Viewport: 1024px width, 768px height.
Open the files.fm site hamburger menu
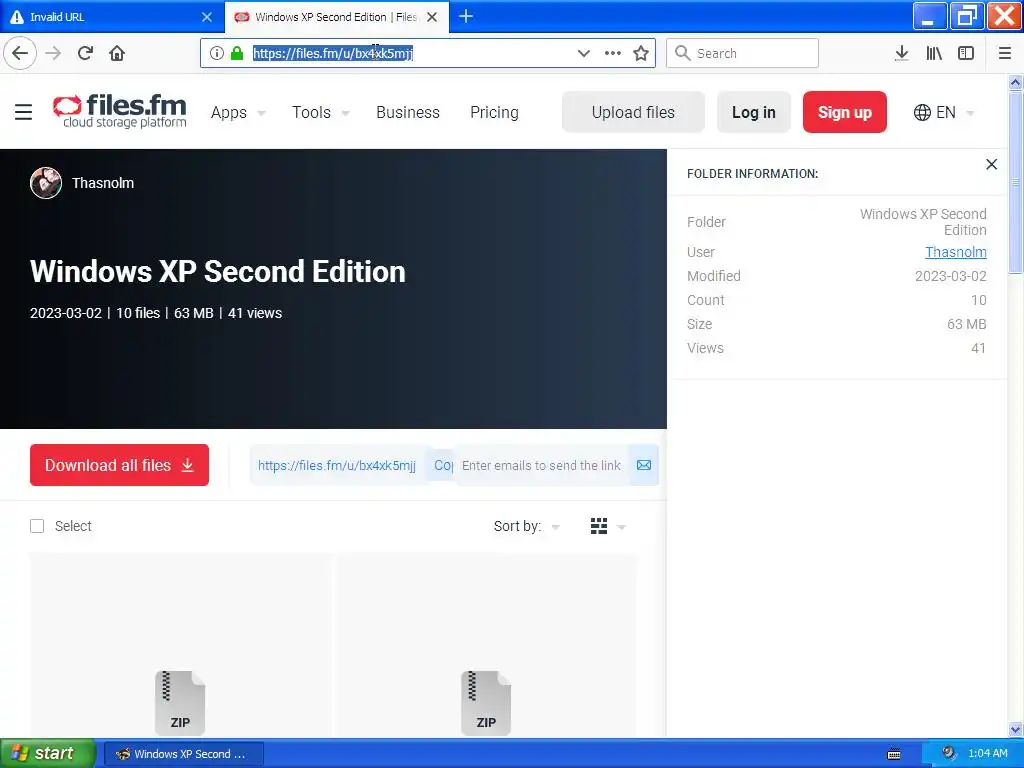pos(24,112)
